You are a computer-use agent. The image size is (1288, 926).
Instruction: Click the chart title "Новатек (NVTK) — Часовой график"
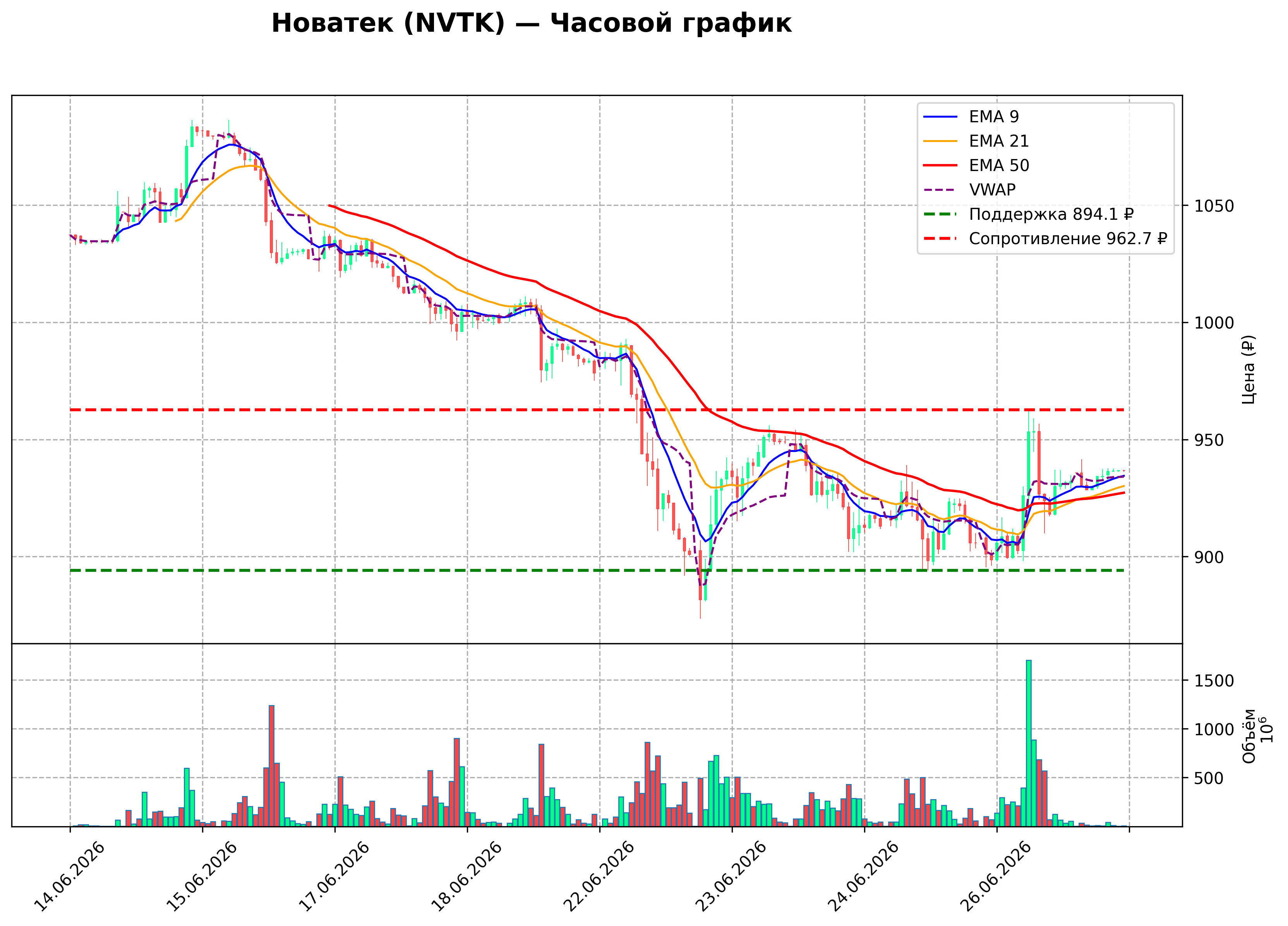pos(531,23)
